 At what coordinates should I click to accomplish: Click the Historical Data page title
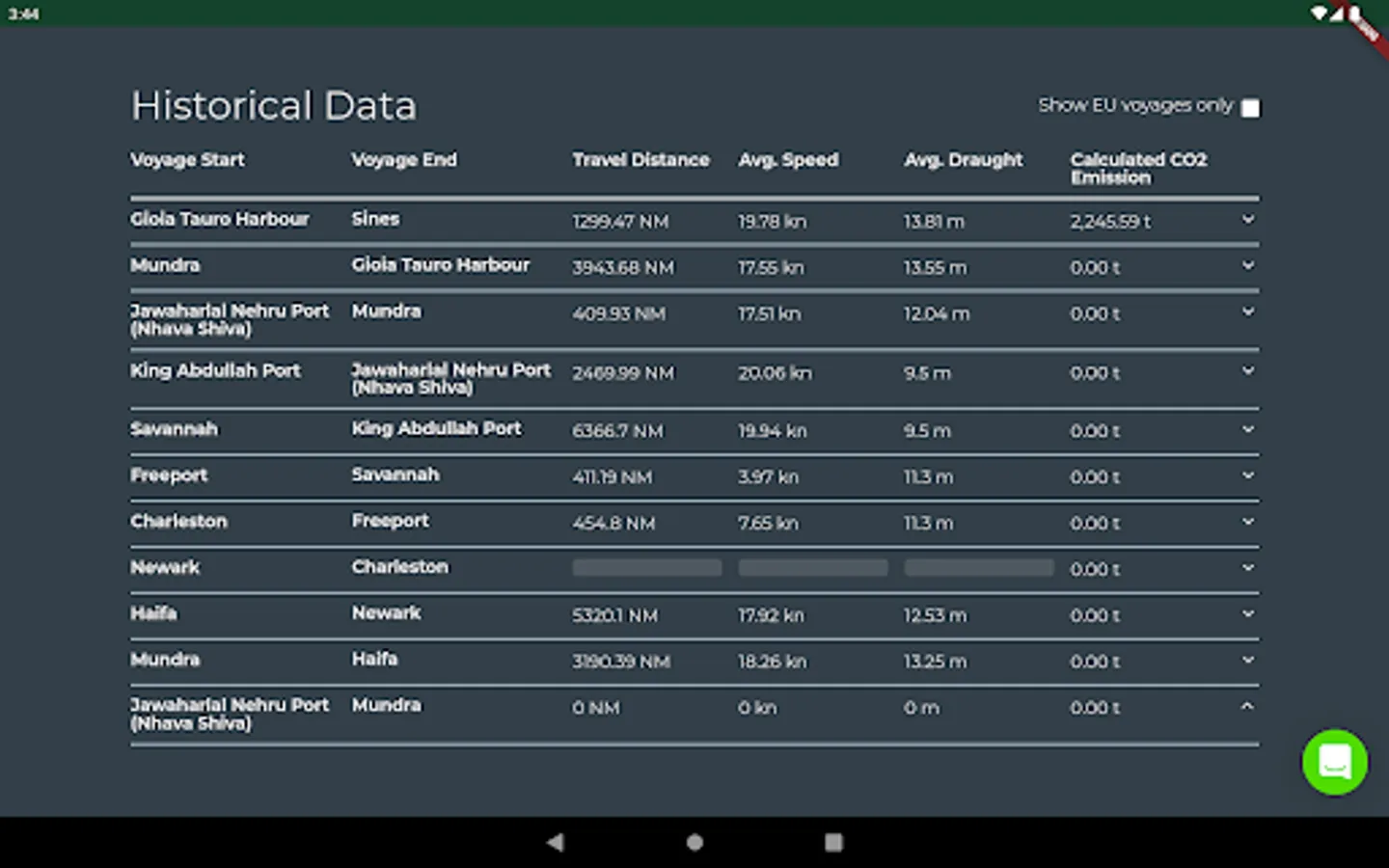(x=274, y=106)
